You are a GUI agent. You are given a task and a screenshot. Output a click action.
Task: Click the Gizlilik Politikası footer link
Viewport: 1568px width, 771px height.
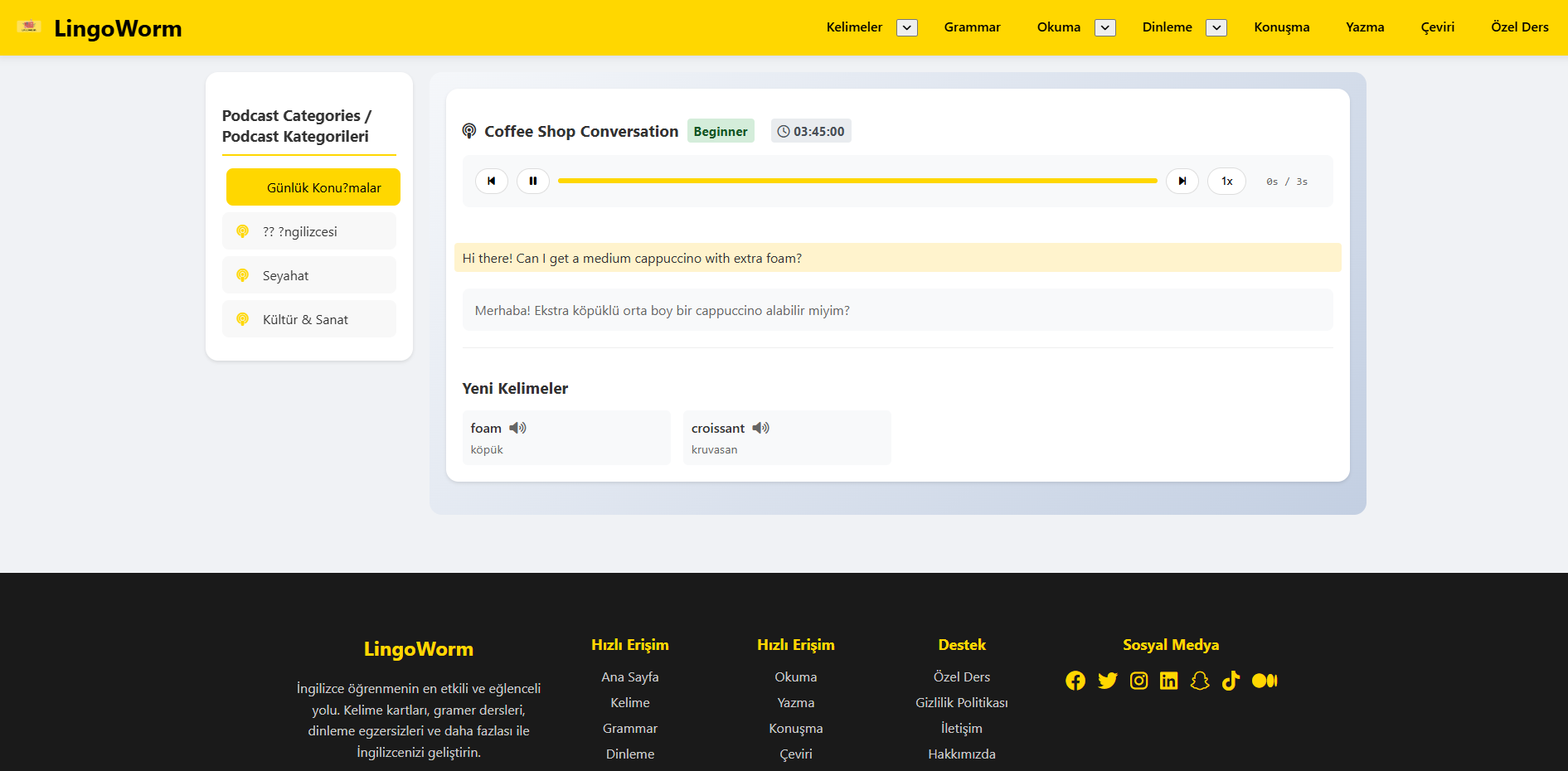coord(961,702)
